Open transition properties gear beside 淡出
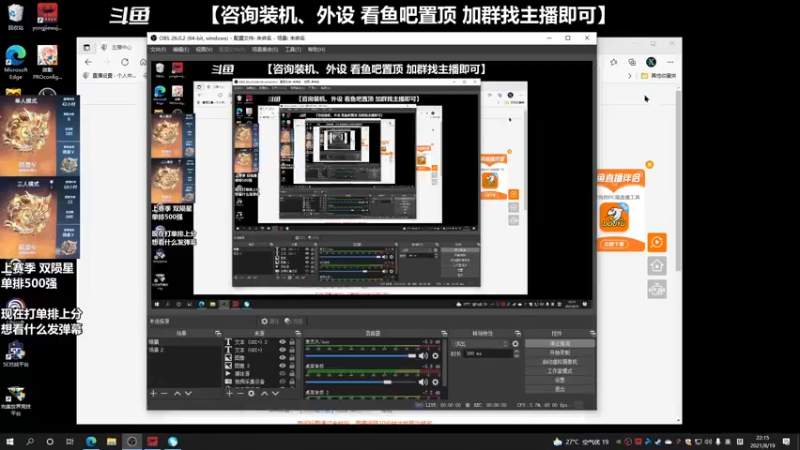The width and height of the screenshot is (800, 450). coord(515,344)
